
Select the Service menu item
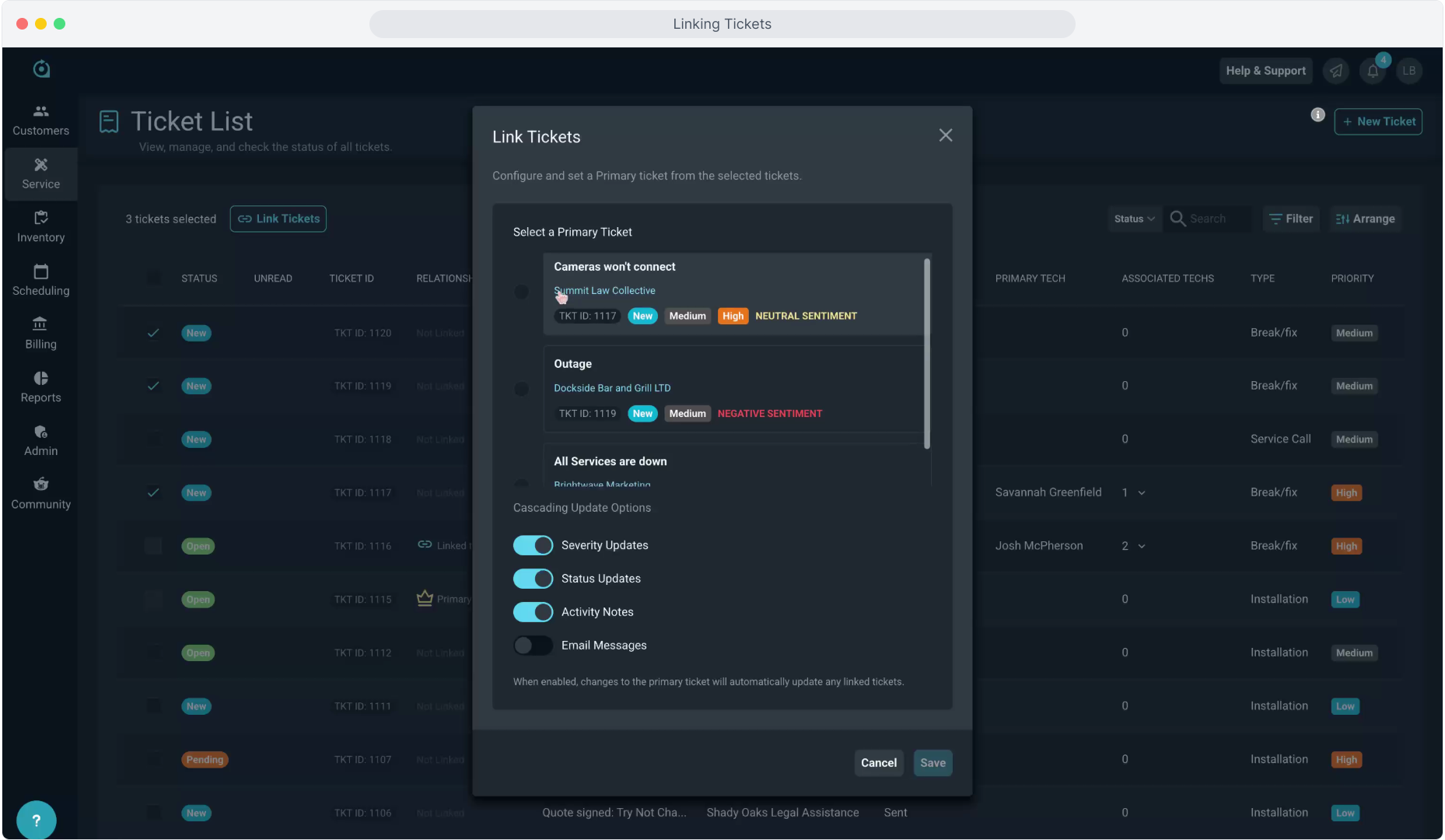tap(40, 173)
